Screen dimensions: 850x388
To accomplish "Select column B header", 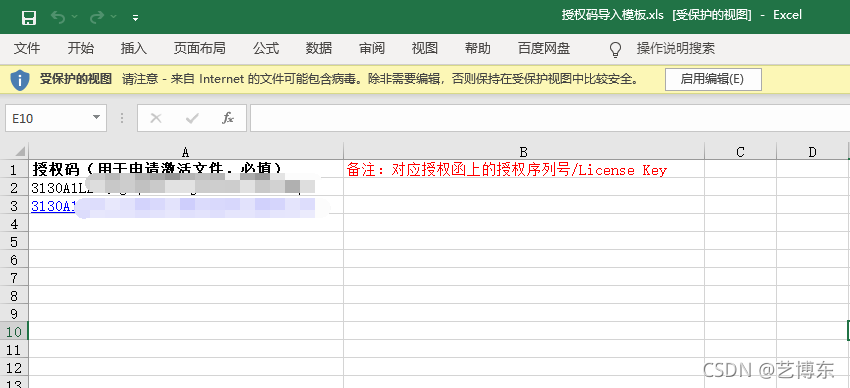I will (x=524, y=152).
